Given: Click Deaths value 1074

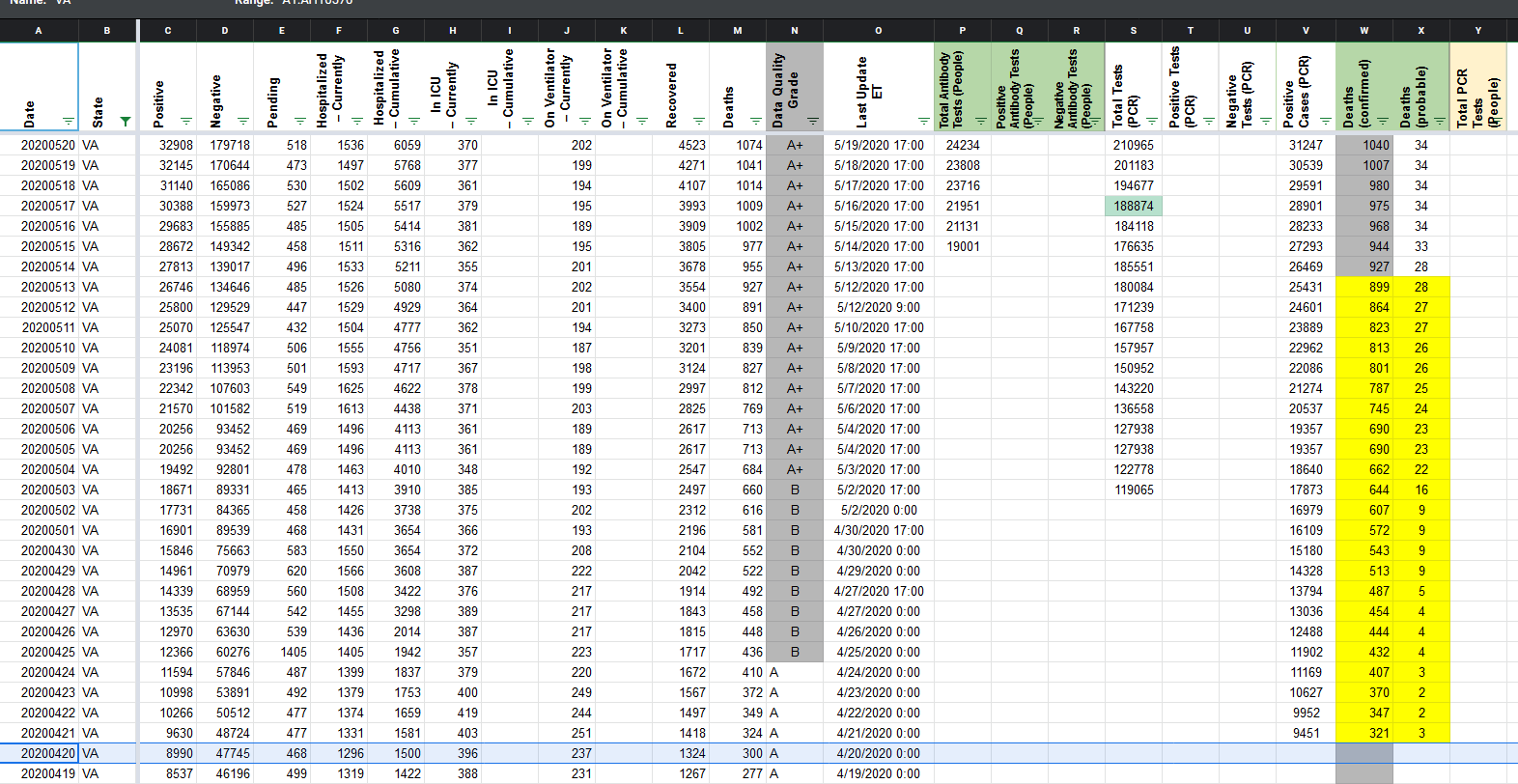Looking at the screenshot, I should pos(738,145).
